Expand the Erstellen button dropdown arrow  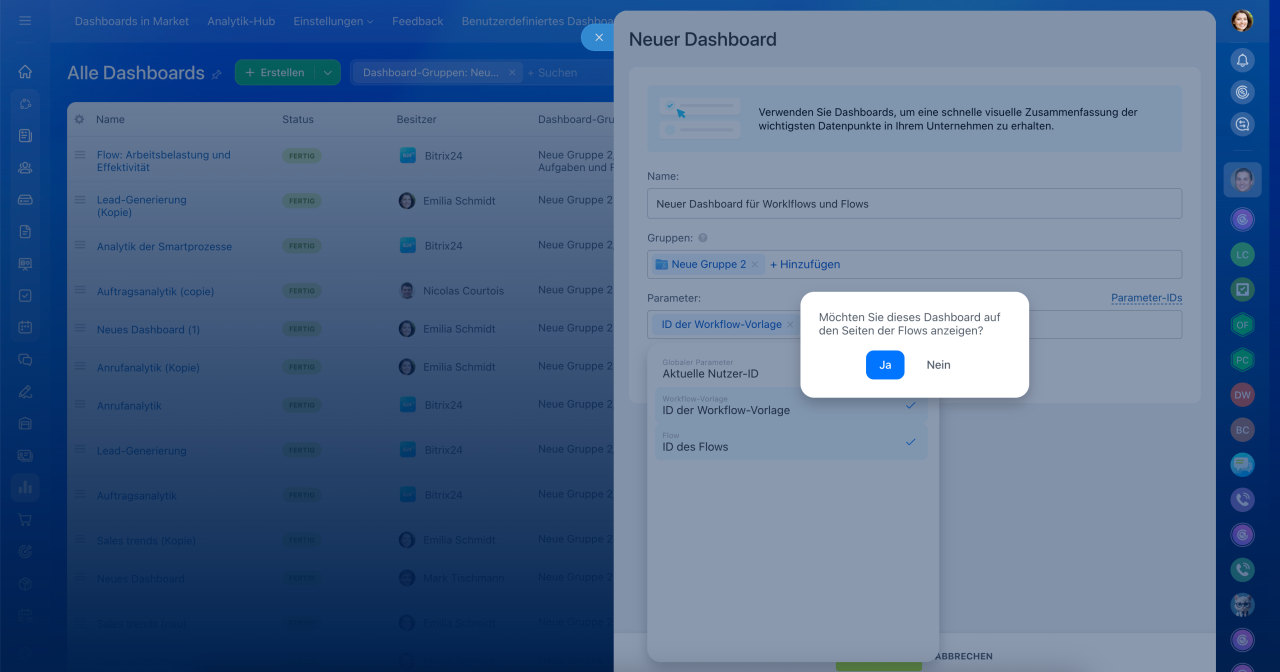point(327,73)
